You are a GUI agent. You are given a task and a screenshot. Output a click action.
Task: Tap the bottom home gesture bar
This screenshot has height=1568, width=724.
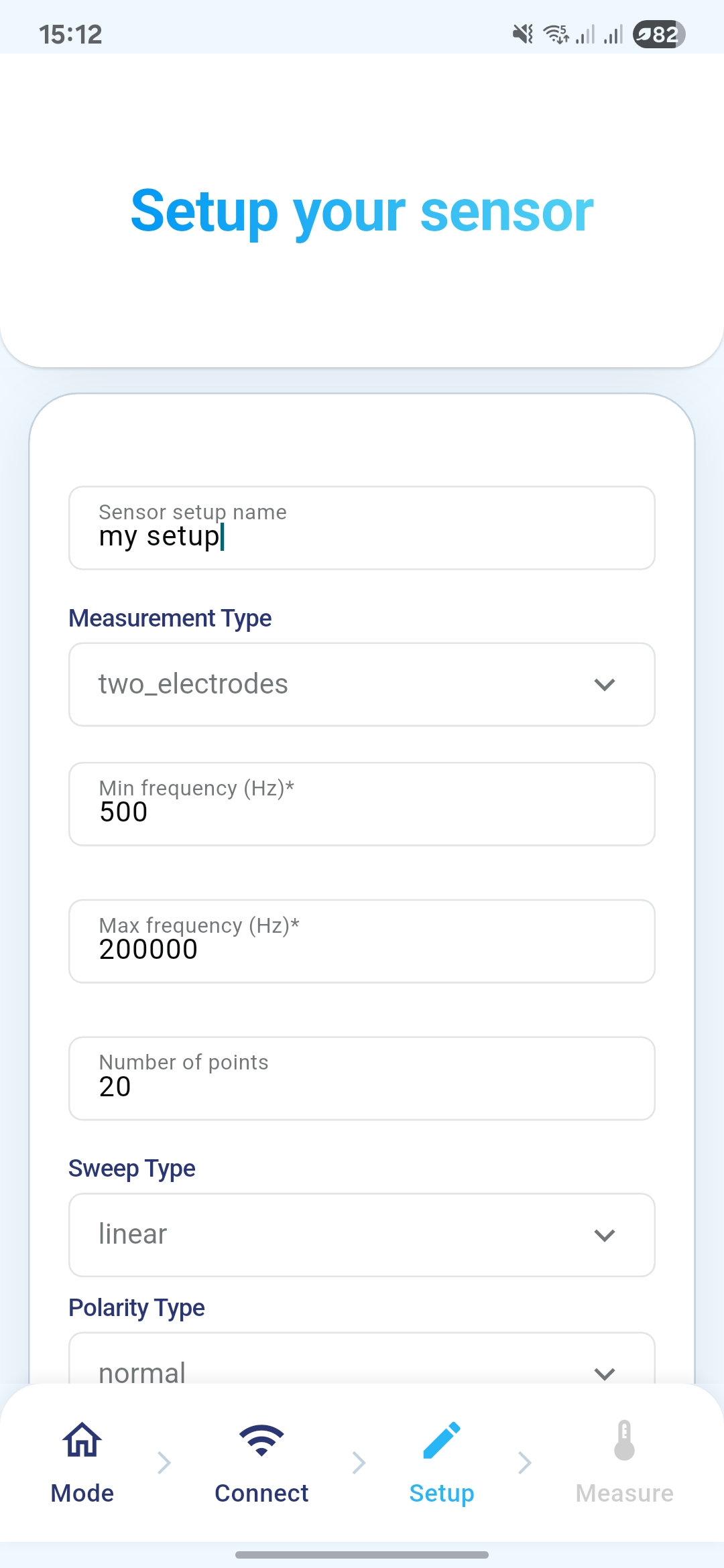click(x=362, y=1555)
